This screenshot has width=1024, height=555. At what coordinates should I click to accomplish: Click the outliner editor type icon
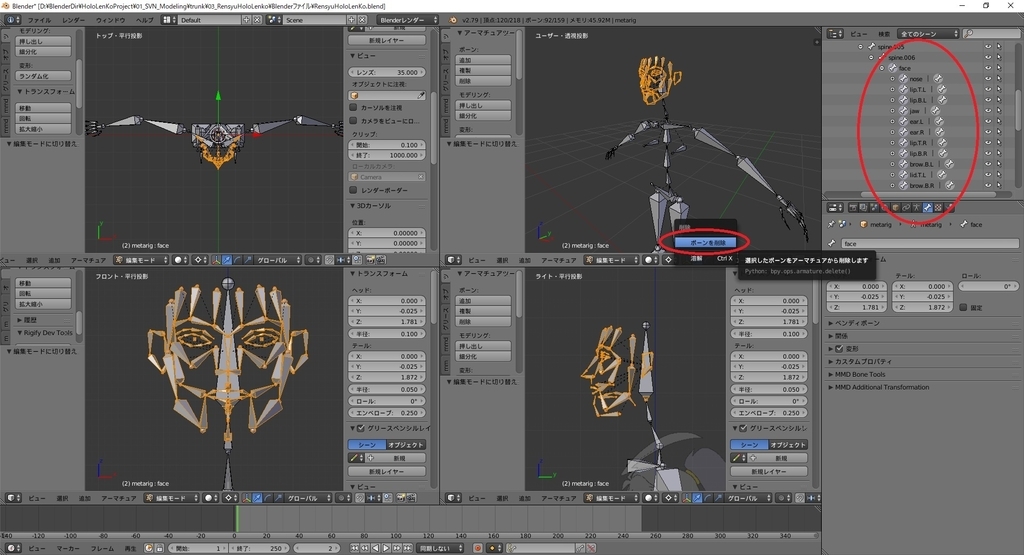tap(835, 34)
